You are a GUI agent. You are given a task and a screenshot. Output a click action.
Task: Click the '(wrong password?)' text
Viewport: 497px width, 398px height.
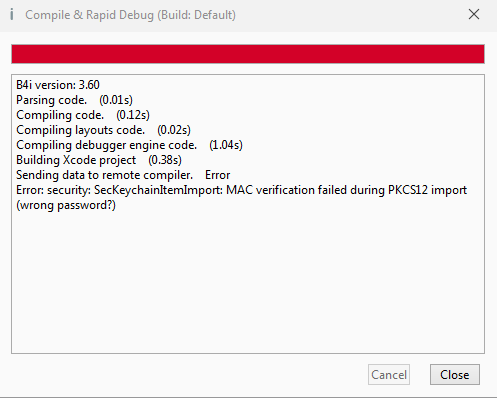pyautogui.click(x=66, y=205)
